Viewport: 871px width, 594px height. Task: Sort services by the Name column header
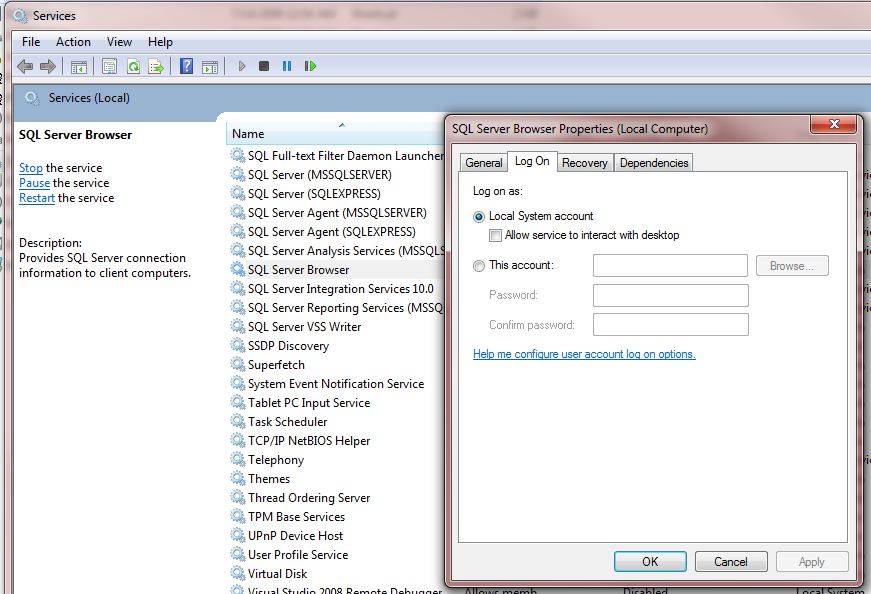pyautogui.click(x=336, y=134)
